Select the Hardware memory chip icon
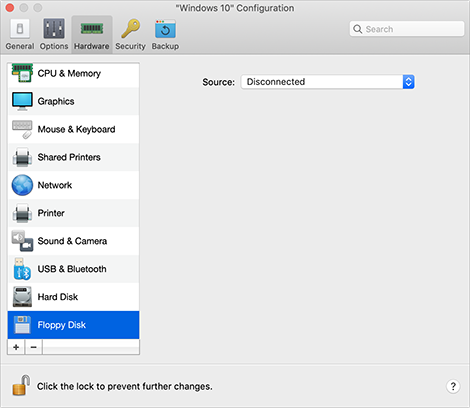Image resolution: width=470 pixels, height=408 pixels. click(92, 29)
